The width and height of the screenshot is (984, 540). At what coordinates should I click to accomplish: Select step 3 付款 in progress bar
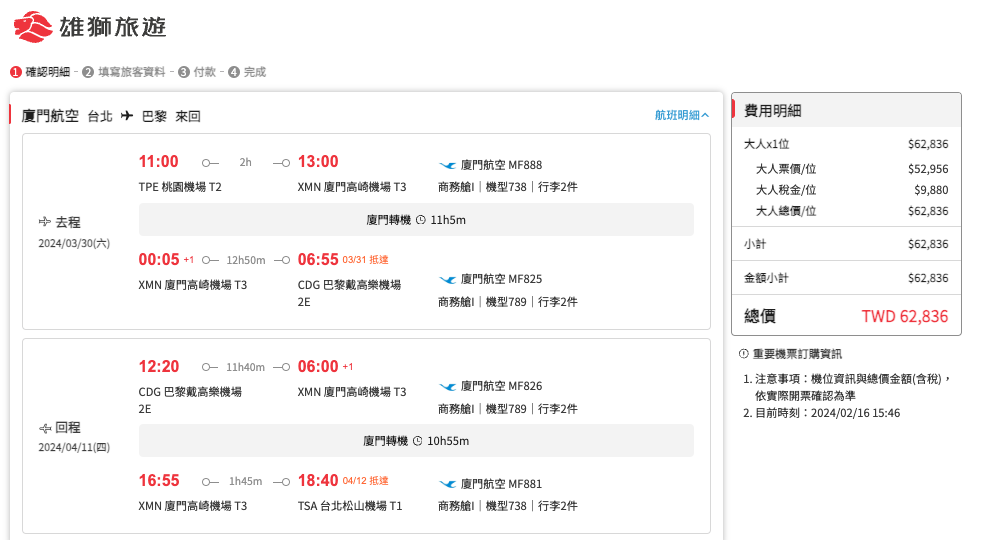197,72
